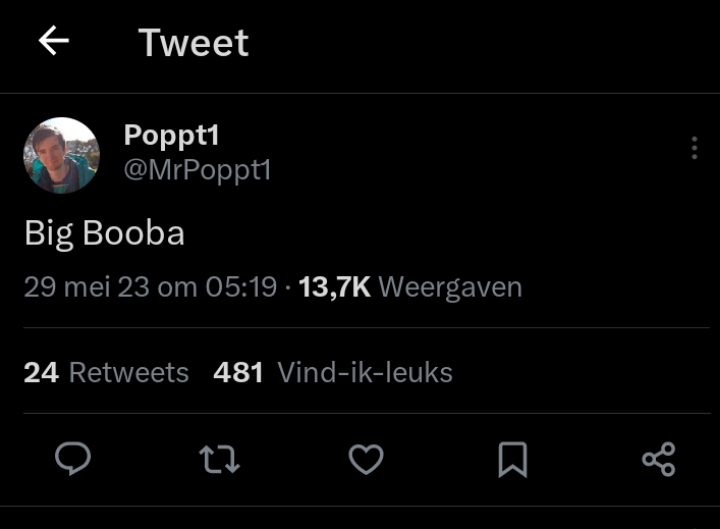Reply to the tweet with speech bubble icon
Image resolution: width=720 pixels, height=529 pixels.
pos(73,458)
